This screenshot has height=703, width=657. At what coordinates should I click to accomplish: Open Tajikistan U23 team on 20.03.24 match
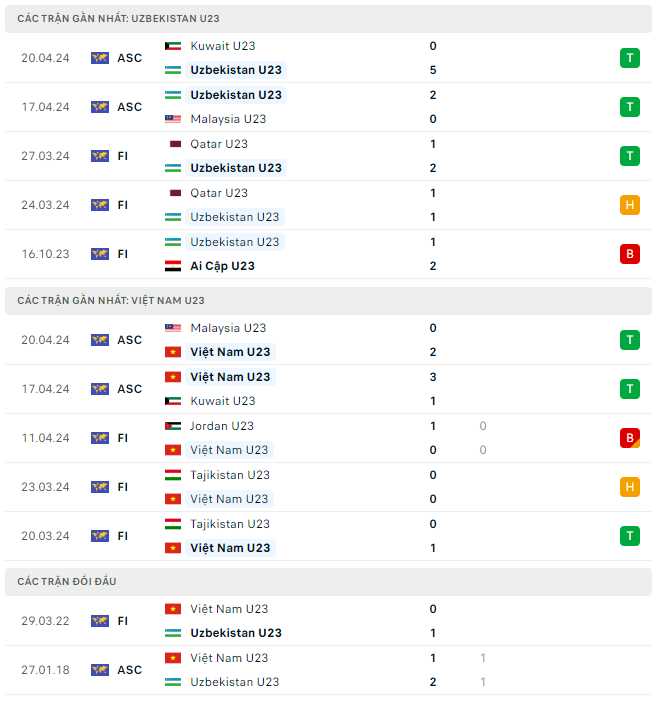click(x=230, y=524)
